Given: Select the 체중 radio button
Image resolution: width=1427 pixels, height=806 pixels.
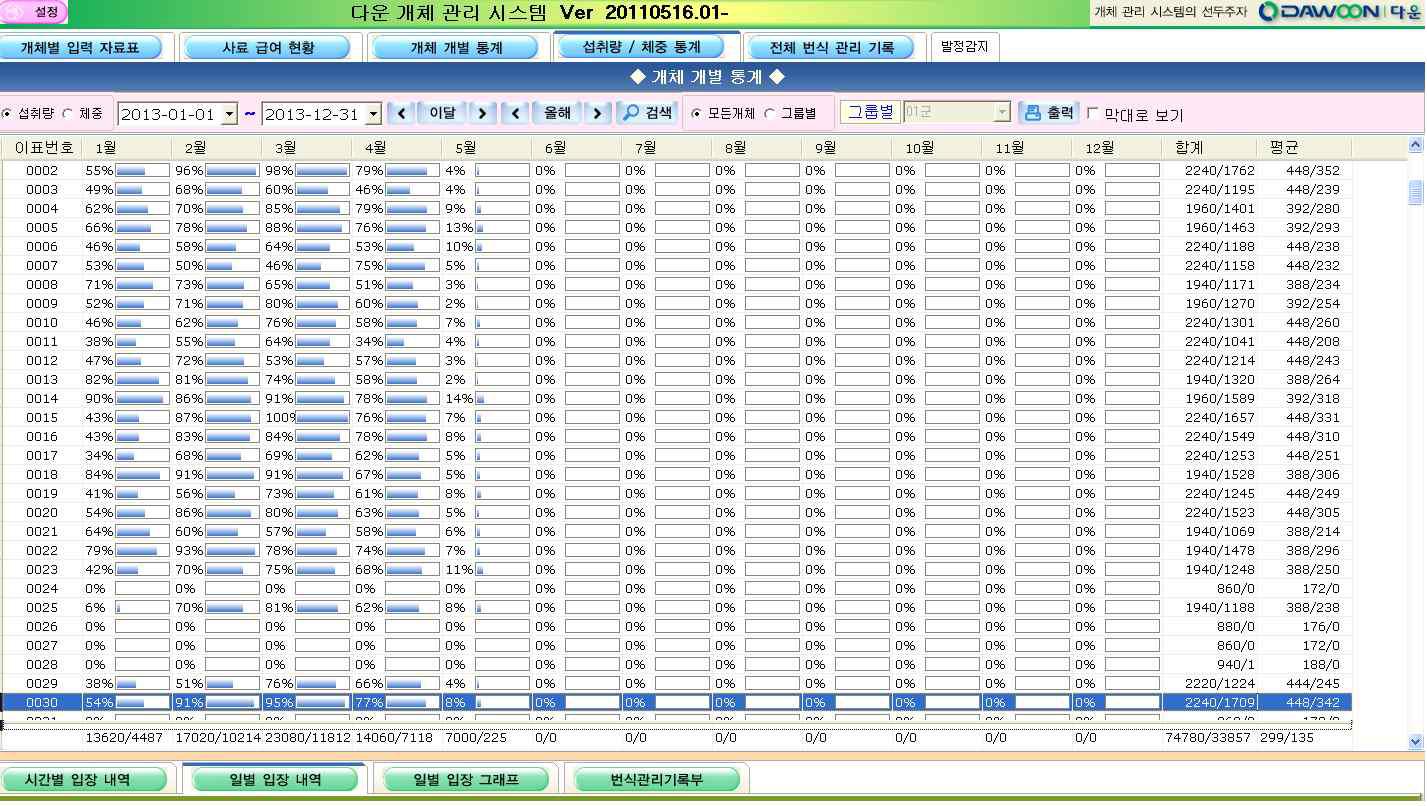Looking at the screenshot, I should (x=68, y=114).
